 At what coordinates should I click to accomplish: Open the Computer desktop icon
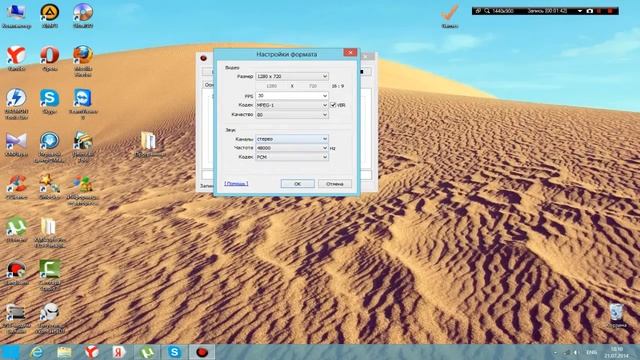click(16, 16)
